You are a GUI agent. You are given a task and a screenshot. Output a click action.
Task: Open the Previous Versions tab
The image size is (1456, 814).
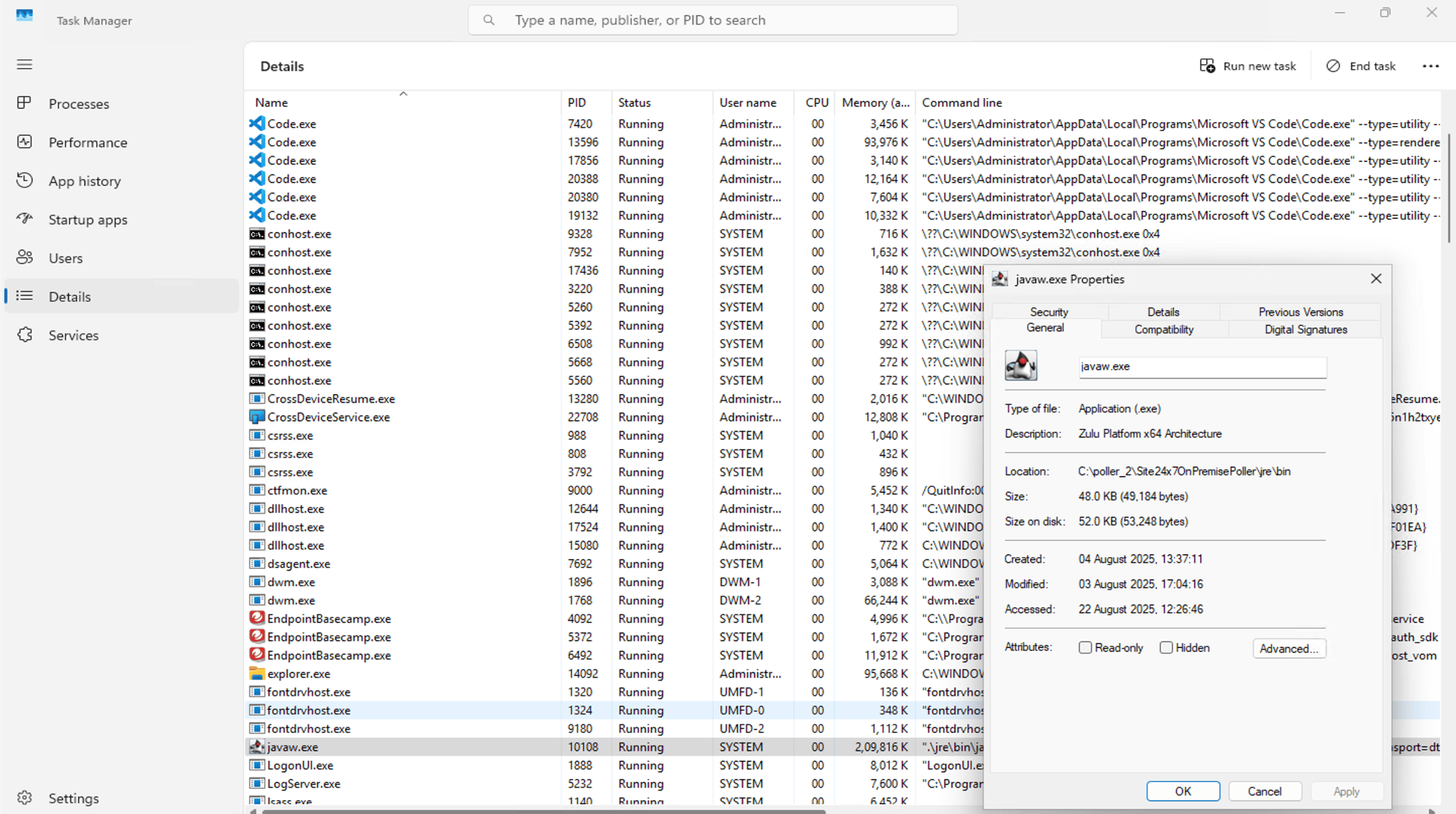tap(1300, 312)
